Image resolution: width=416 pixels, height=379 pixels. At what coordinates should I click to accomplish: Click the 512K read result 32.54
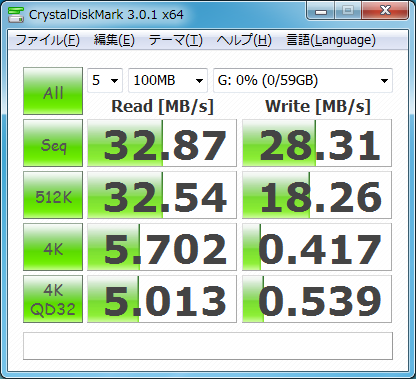point(162,195)
